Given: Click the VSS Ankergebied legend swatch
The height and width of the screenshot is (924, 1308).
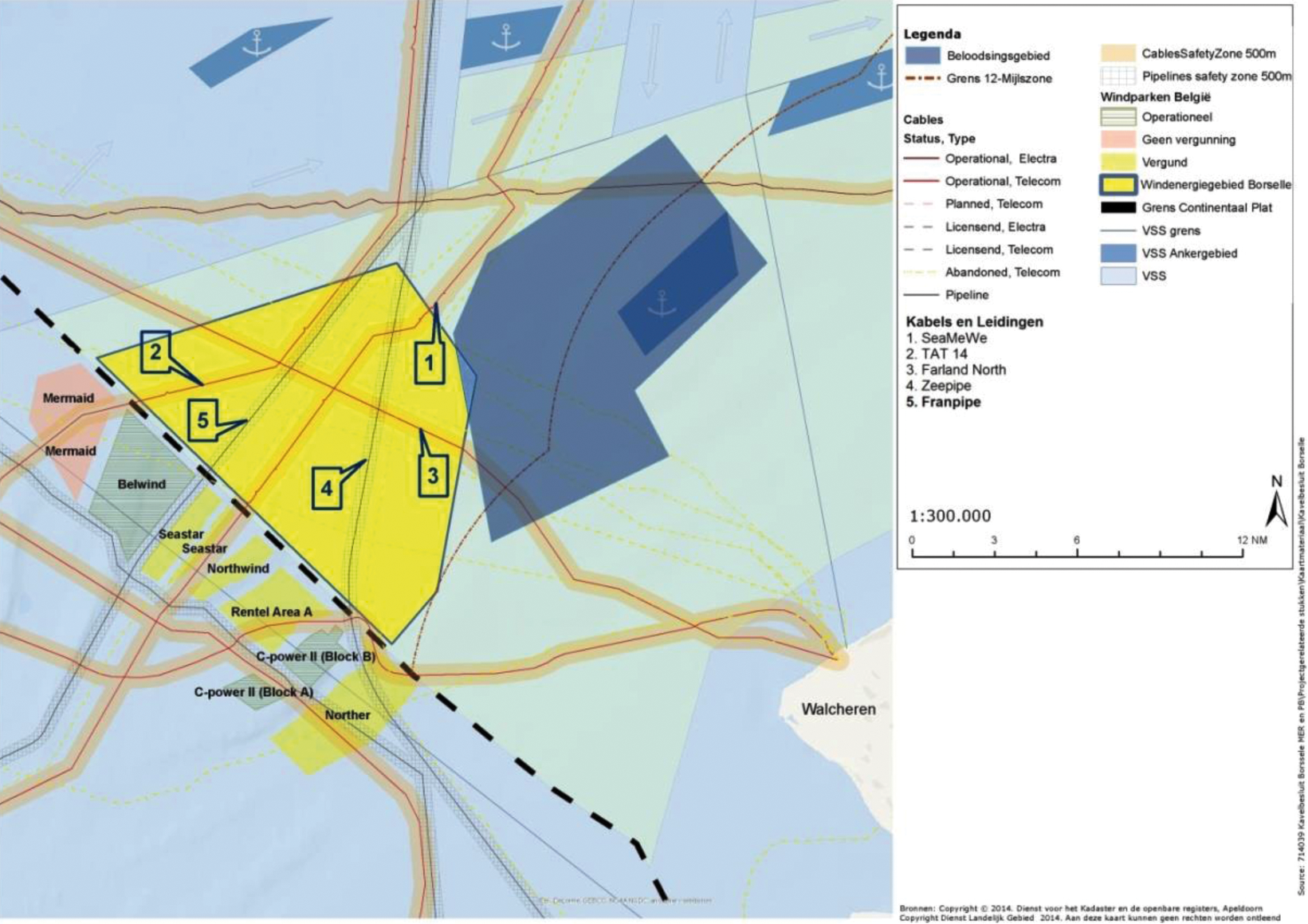Looking at the screenshot, I should pos(1117,253).
